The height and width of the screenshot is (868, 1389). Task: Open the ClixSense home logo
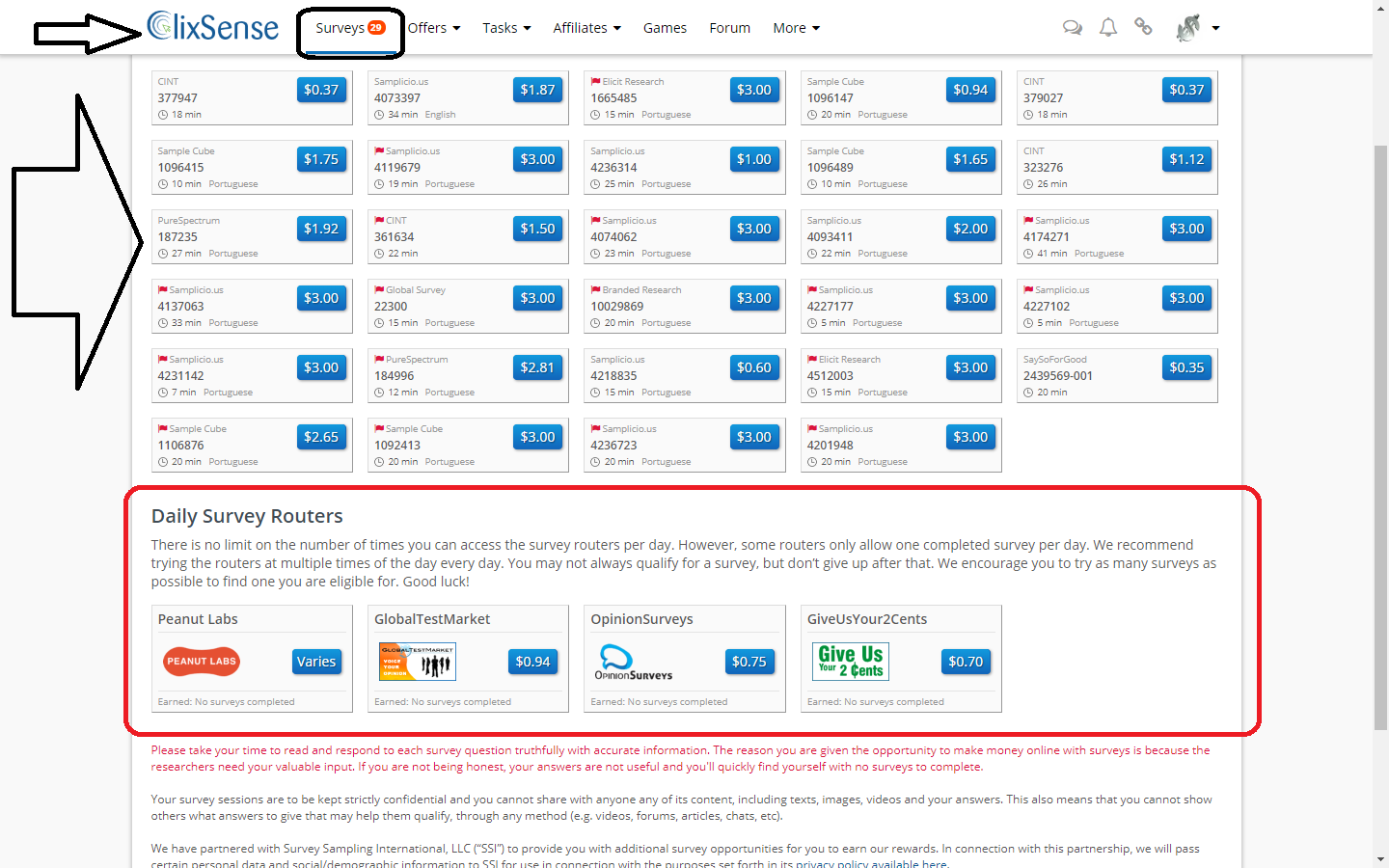[x=212, y=27]
